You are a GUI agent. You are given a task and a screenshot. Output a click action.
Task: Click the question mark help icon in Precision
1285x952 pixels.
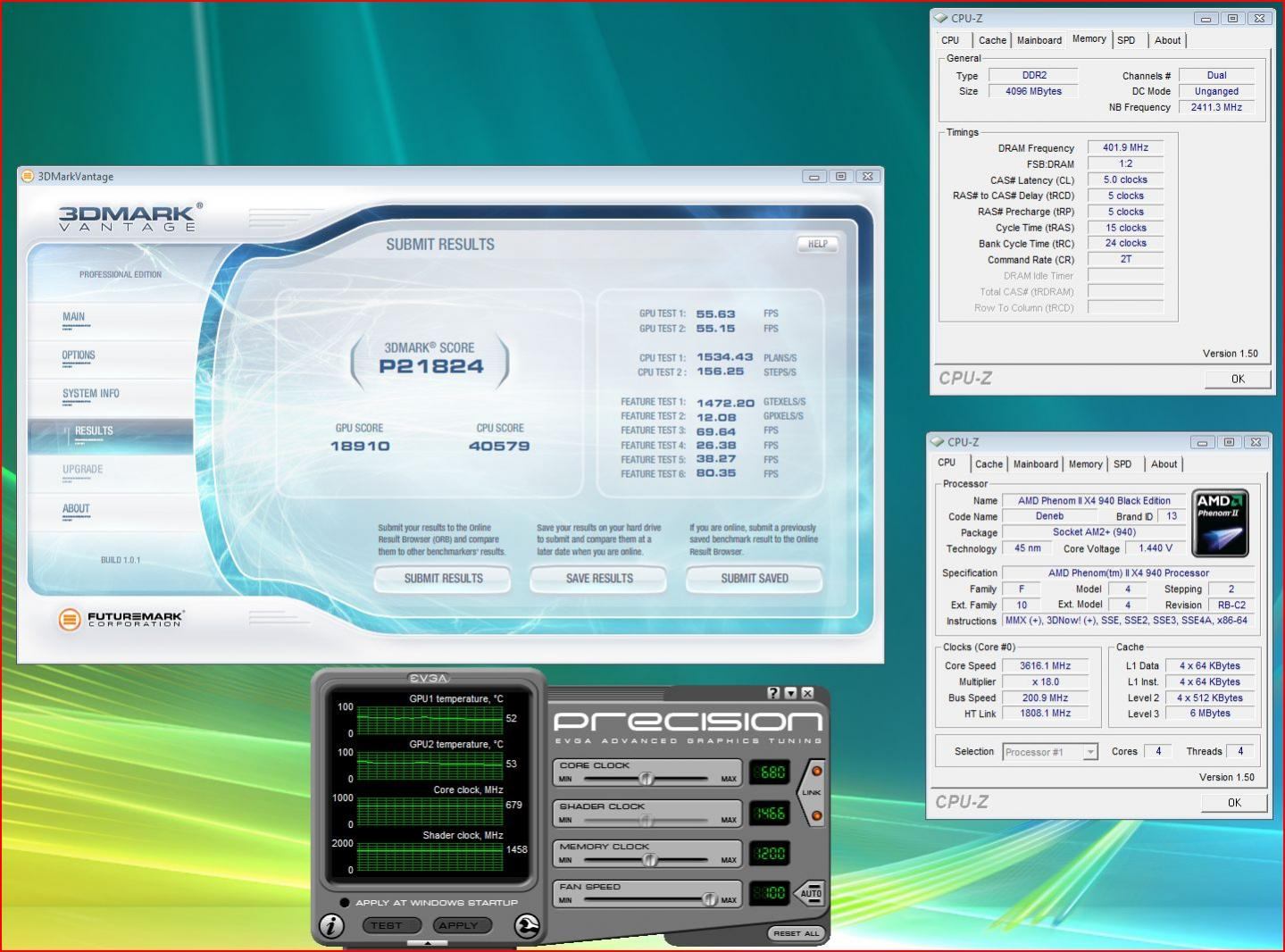click(x=774, y=693)
